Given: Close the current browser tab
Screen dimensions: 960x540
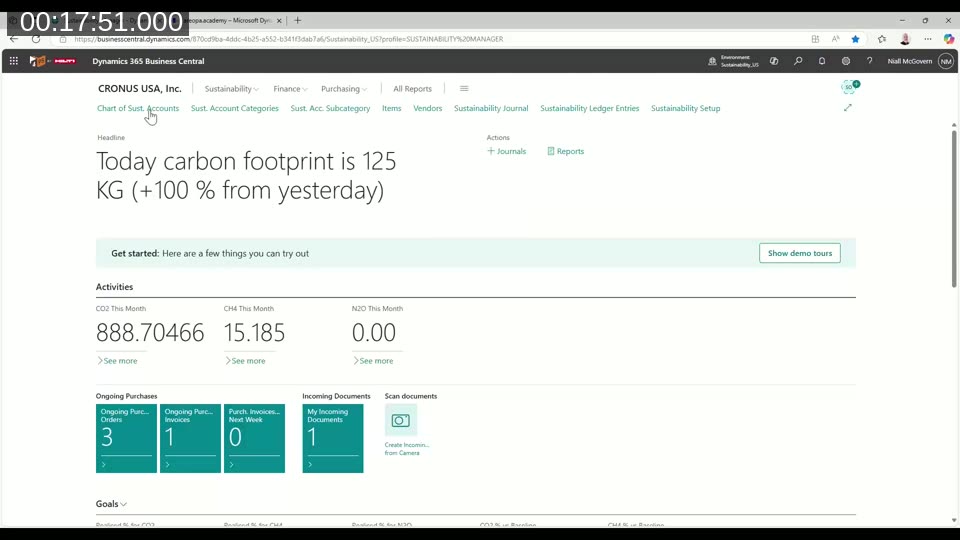Looking at the screenshot, I should 279,20.
